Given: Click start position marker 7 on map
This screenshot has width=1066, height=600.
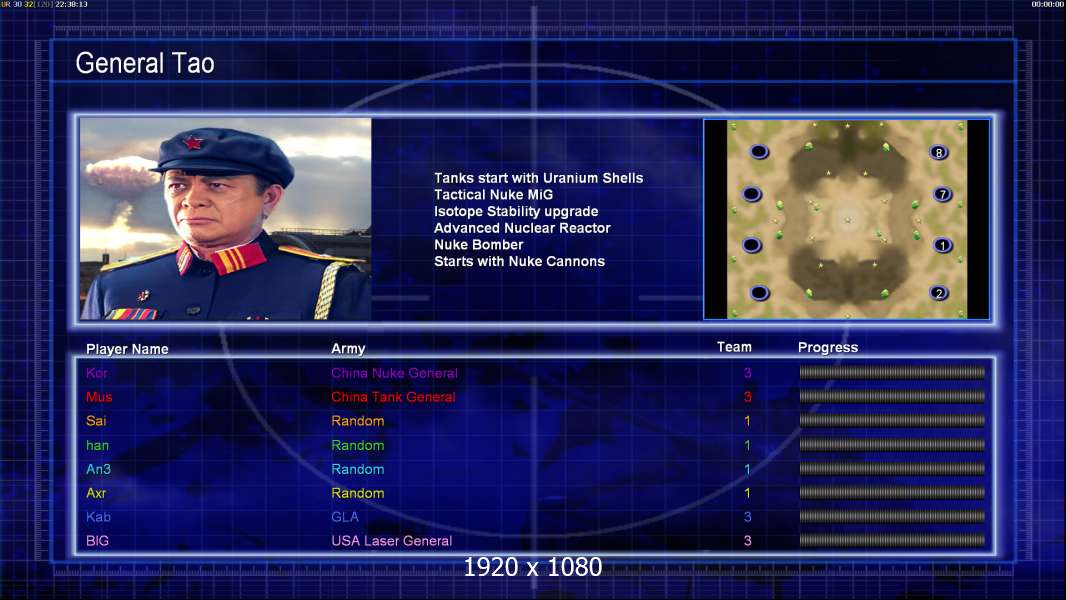Looking at the screenshot, I should (942, 194).
